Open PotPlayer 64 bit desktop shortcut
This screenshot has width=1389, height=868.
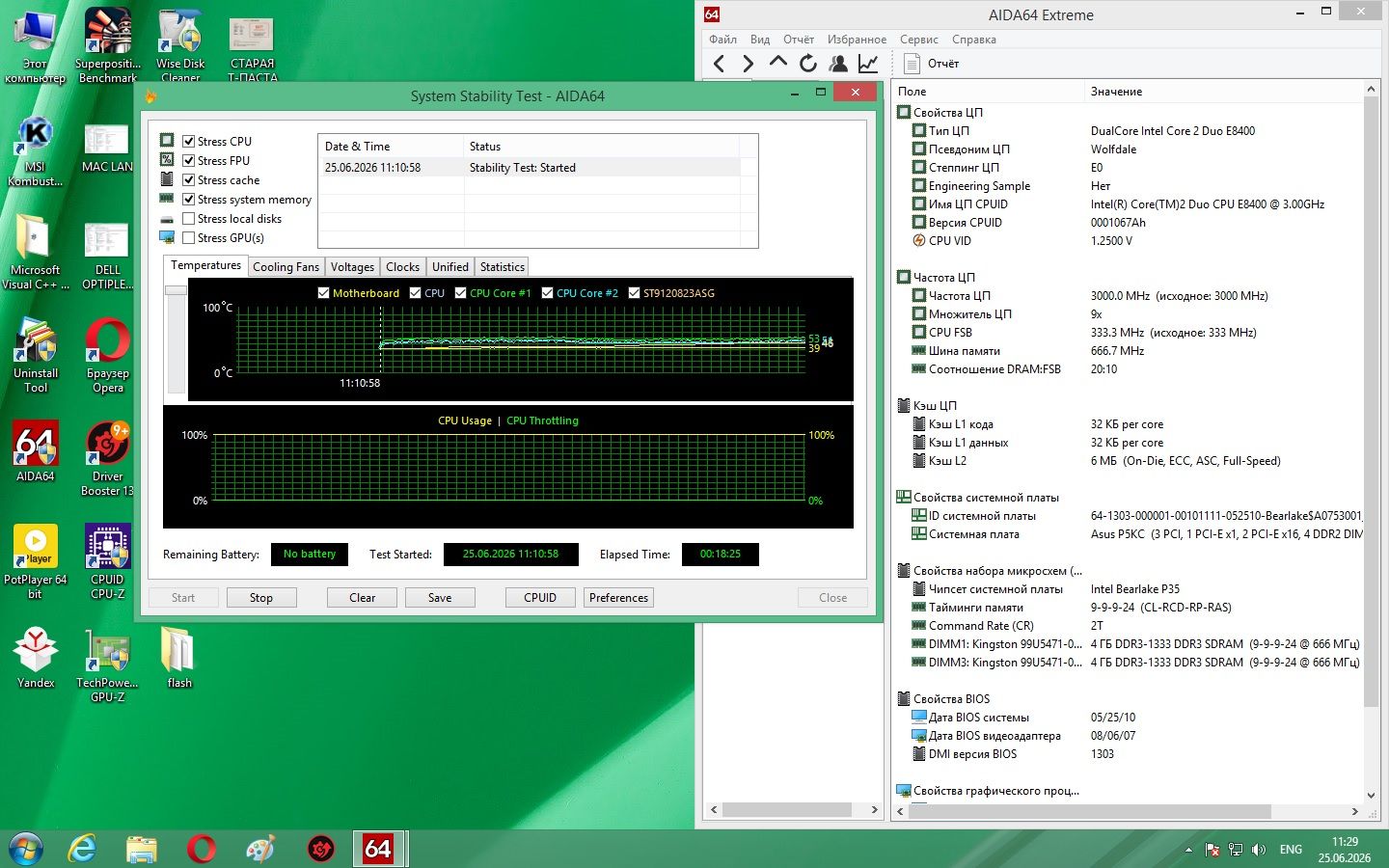[x=36, y=562]
